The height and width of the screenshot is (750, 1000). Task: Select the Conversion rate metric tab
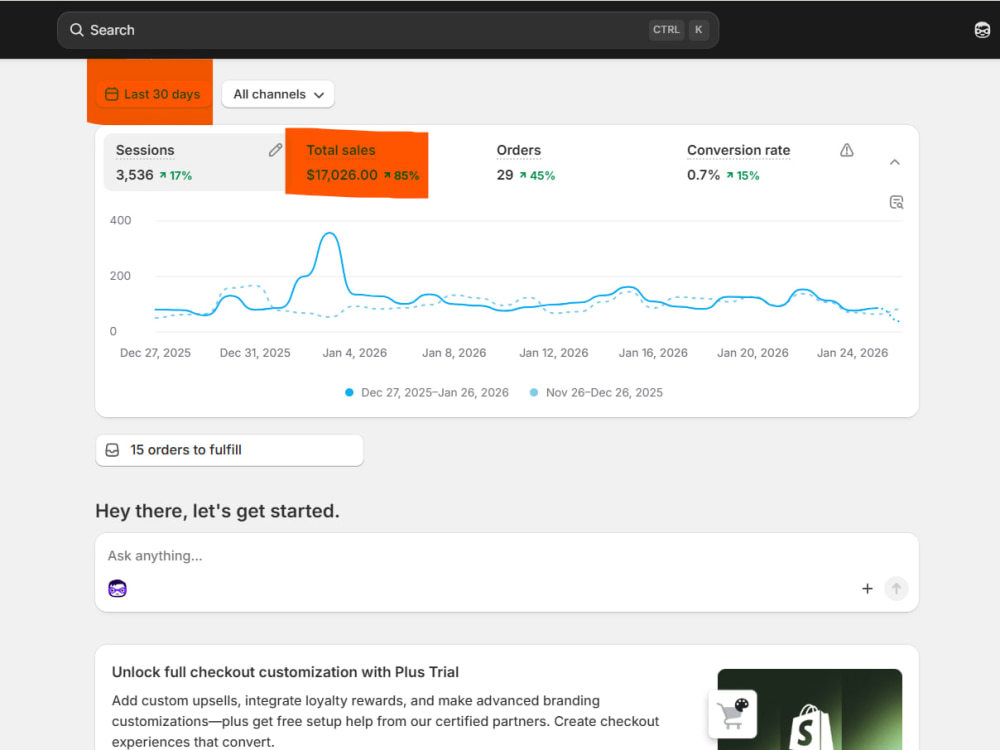click(739, 163)
